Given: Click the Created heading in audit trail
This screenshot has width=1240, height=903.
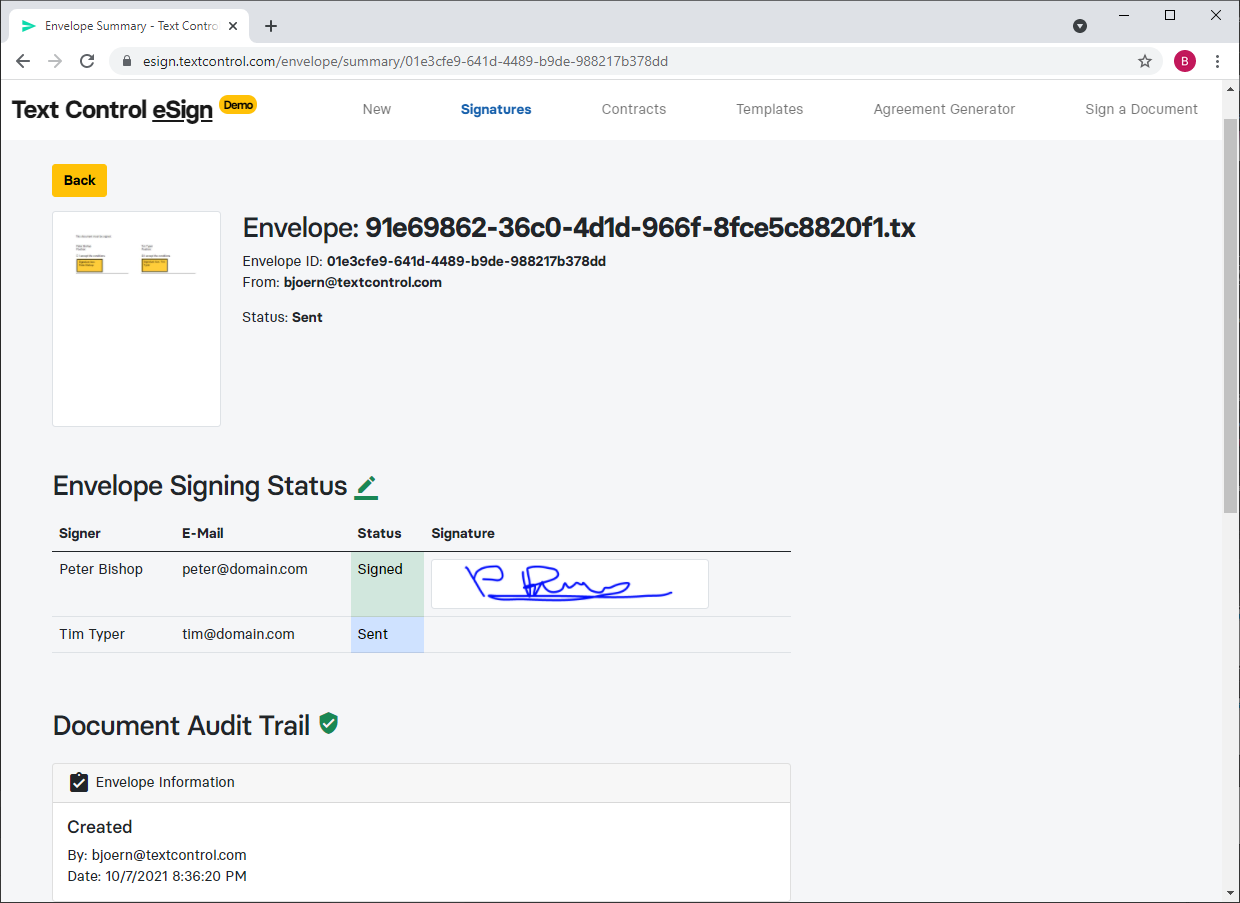Looking at the screenshot, I should click(100, 827).
